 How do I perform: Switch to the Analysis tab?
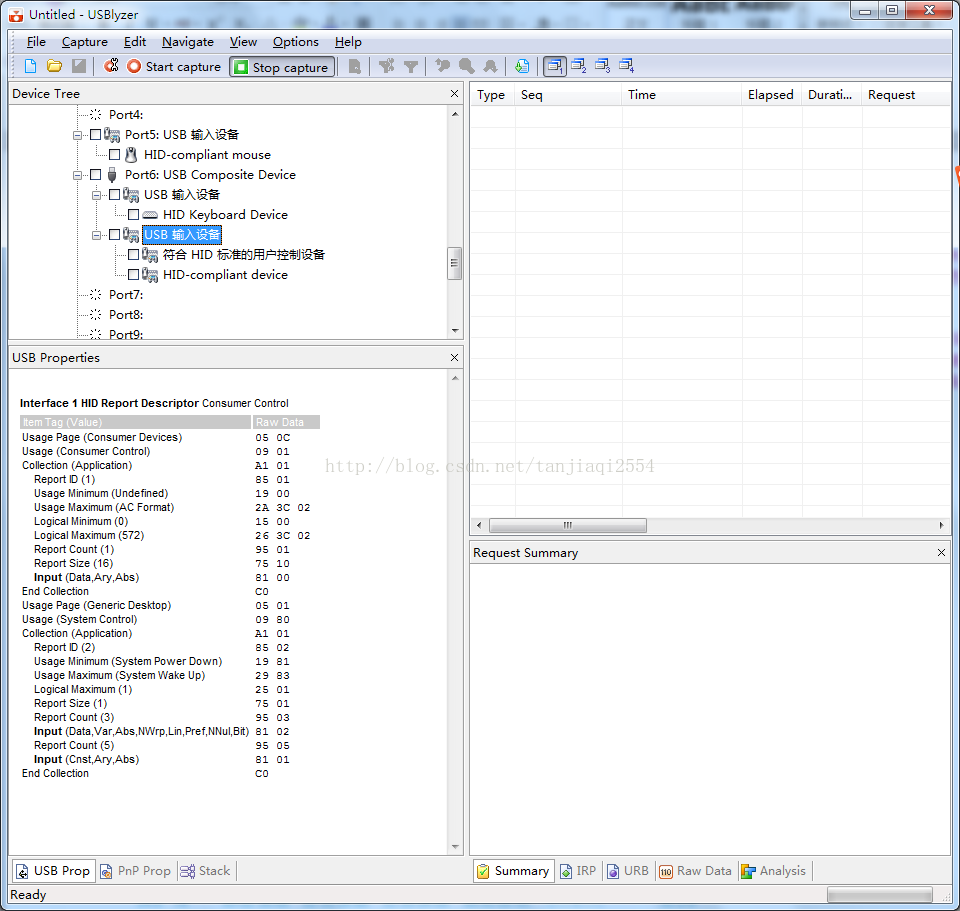click(x=773, y=871)
